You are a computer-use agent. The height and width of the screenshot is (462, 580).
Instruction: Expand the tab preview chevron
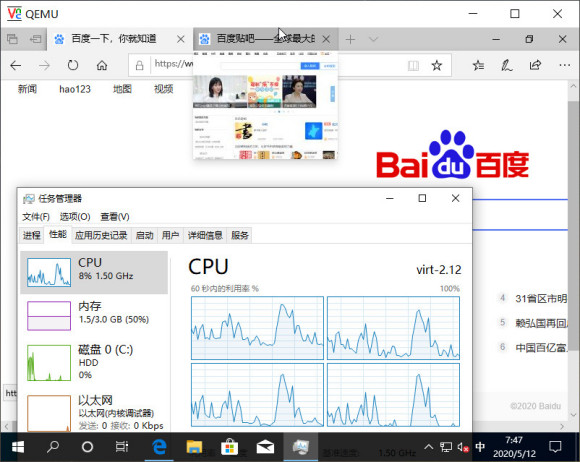point(374,39)
